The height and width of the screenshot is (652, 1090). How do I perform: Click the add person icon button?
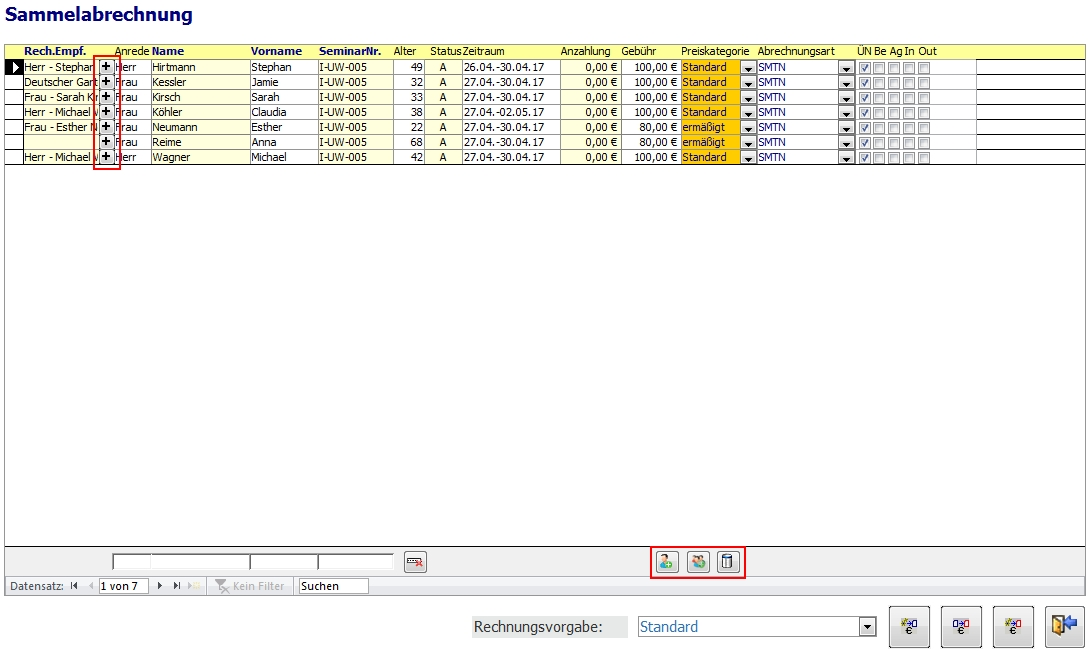click(667, 562)
